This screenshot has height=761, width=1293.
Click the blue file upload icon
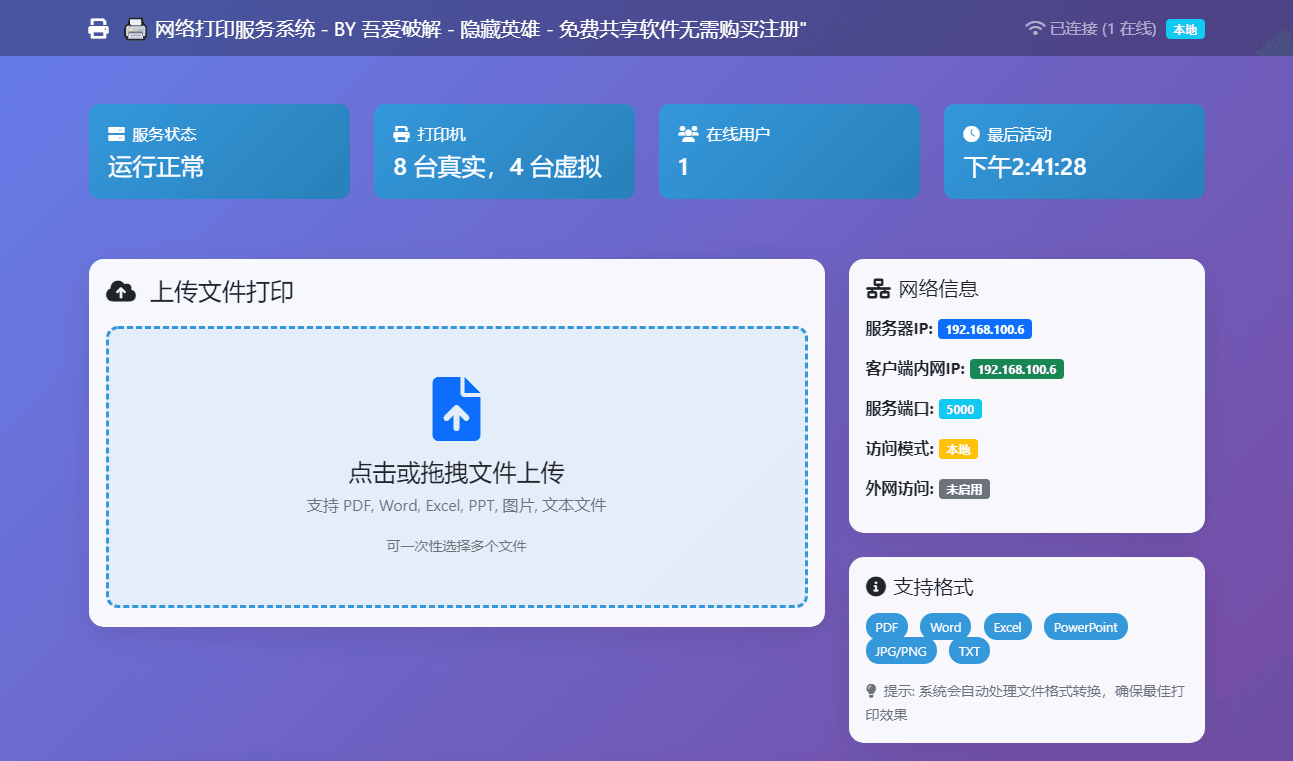456,408
